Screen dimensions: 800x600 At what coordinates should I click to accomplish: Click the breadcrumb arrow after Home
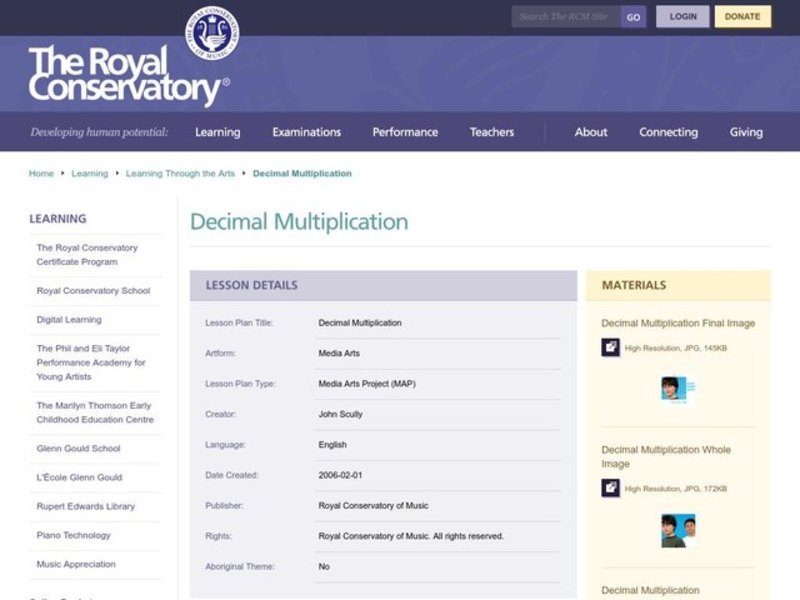pos(62,173)
